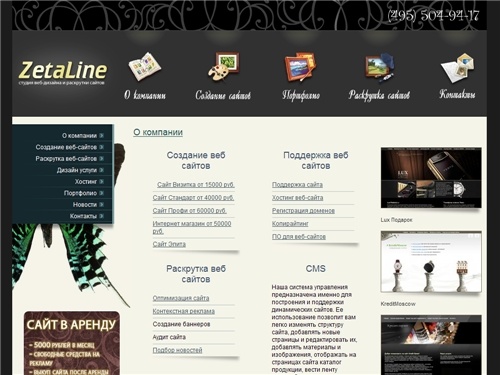Screen dimensions: 500x375
Task: Open 'Сайт Стандарт от 40000 руб.' link
Action: 193,198
